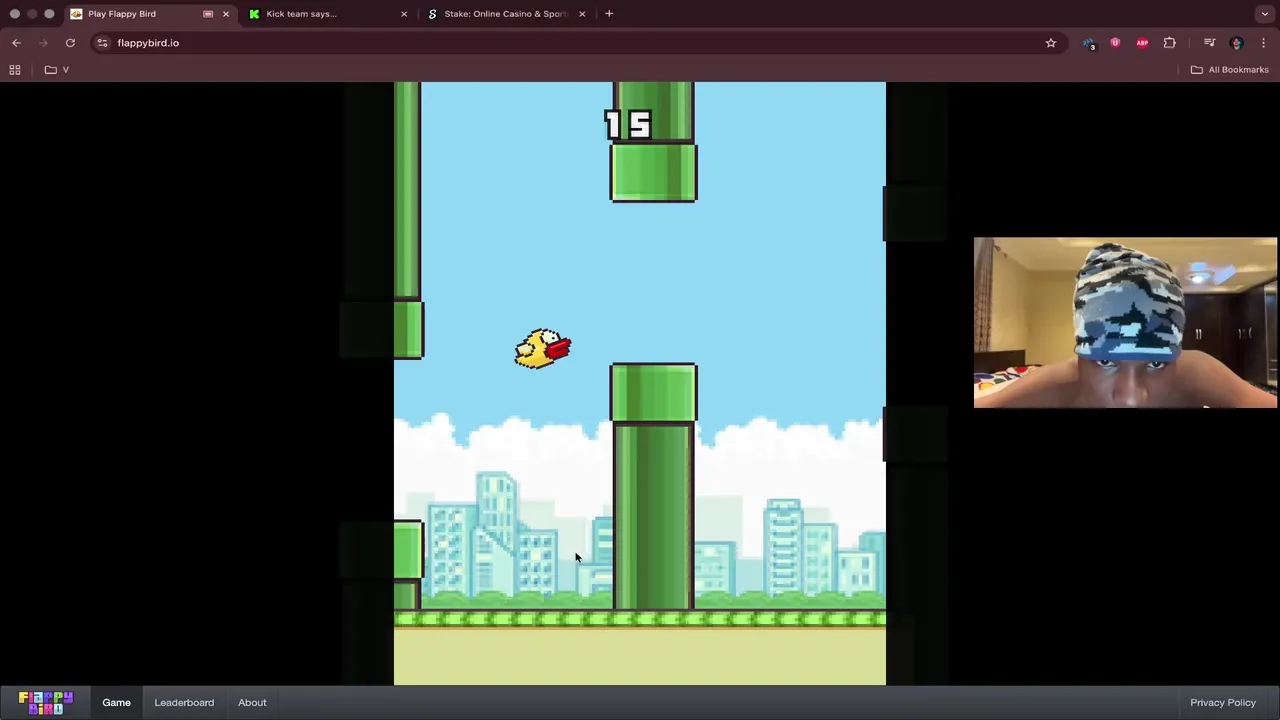Switch to the Stake Online Casino tab

click(505, 14)
